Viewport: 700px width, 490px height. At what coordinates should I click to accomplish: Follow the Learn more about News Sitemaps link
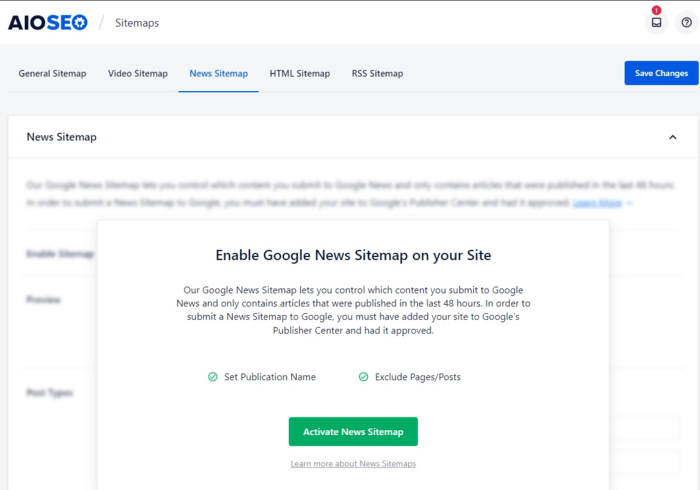pyautogui.click(x=353, y=464)
